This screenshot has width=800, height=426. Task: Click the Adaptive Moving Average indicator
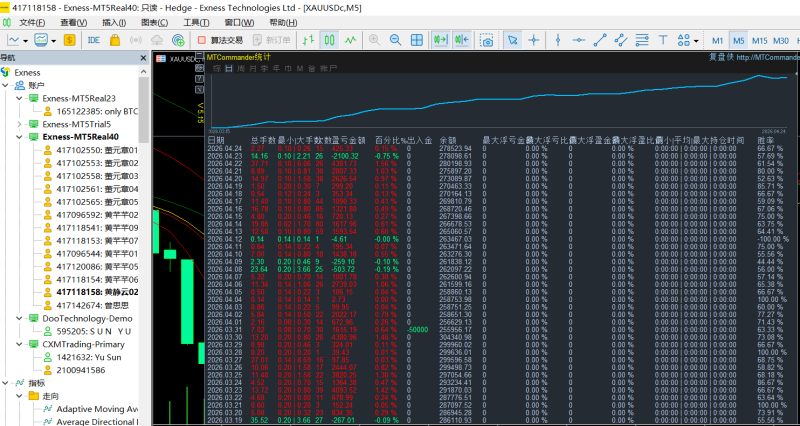tap(97, 409)
